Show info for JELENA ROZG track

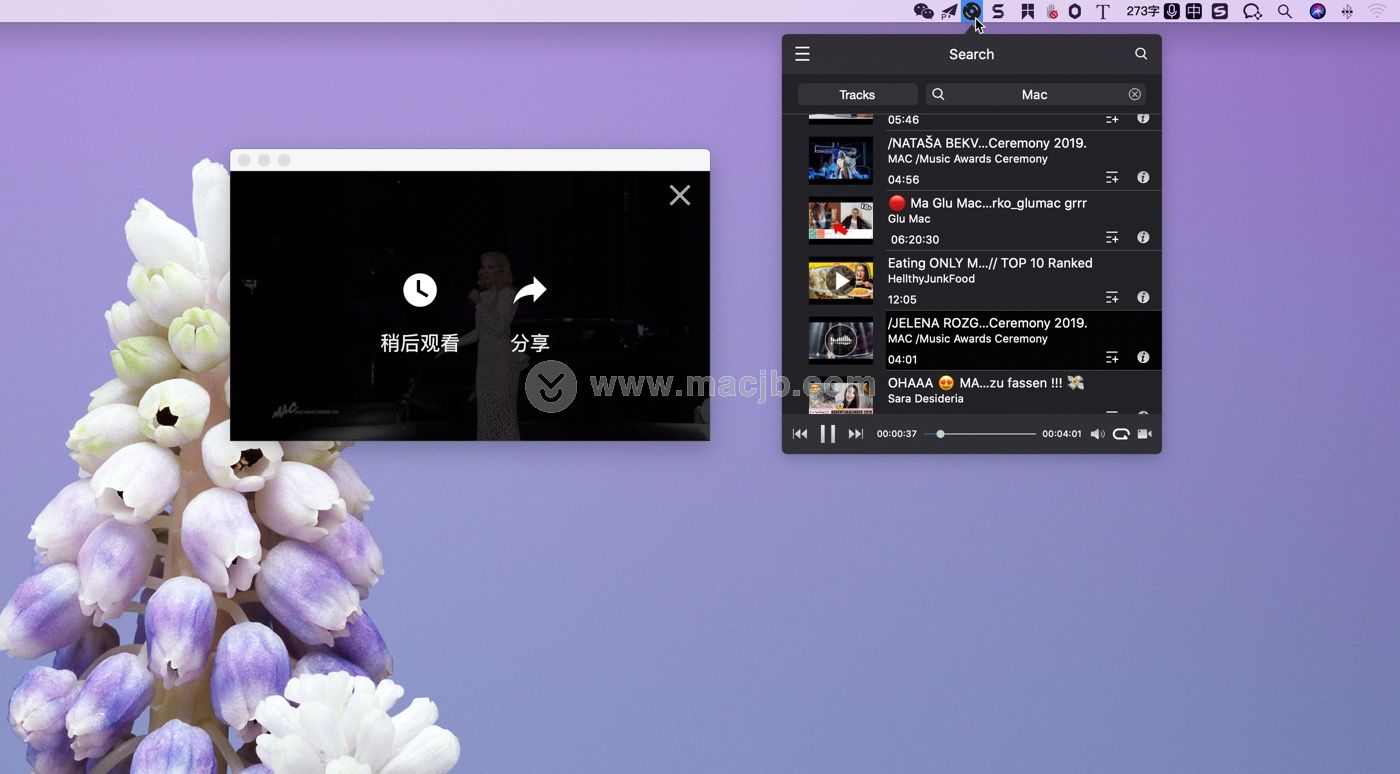[1143, 357]
